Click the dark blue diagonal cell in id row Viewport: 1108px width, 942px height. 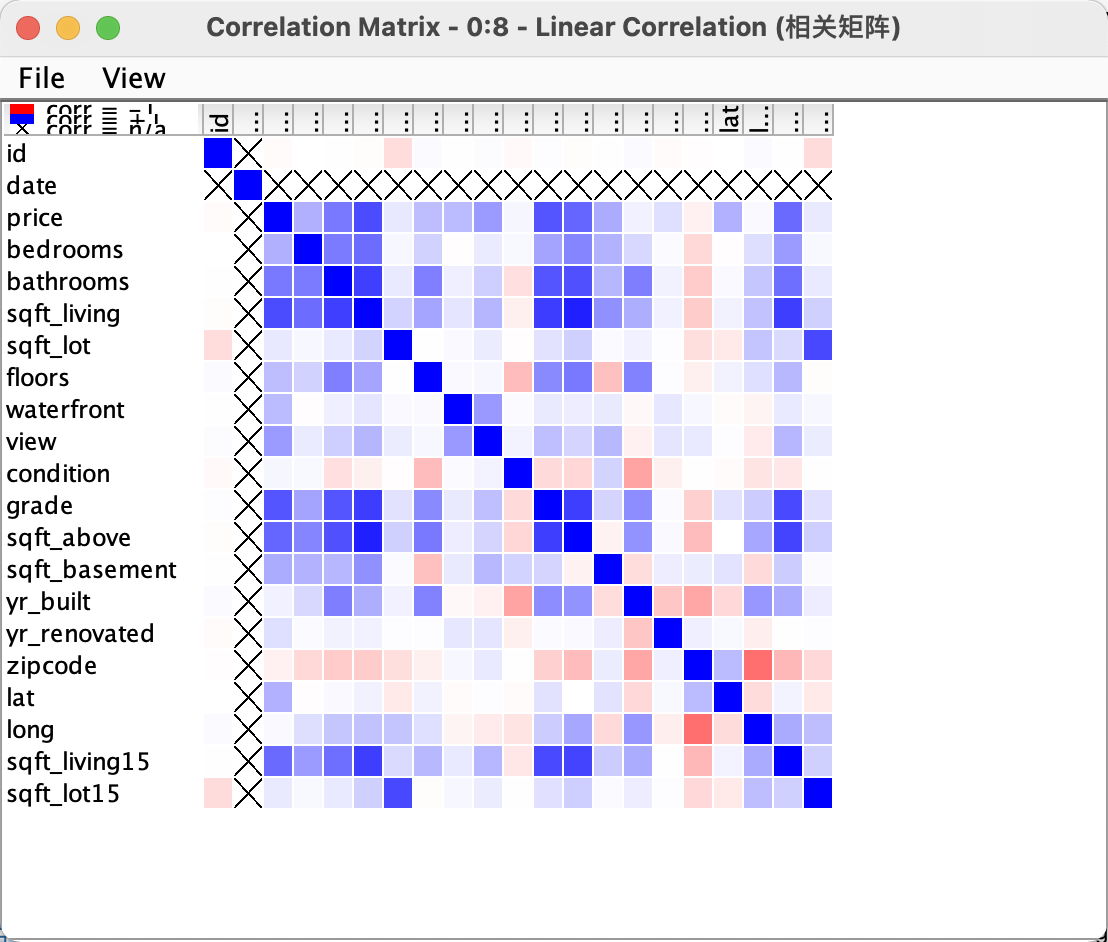(x=218, y=153)
